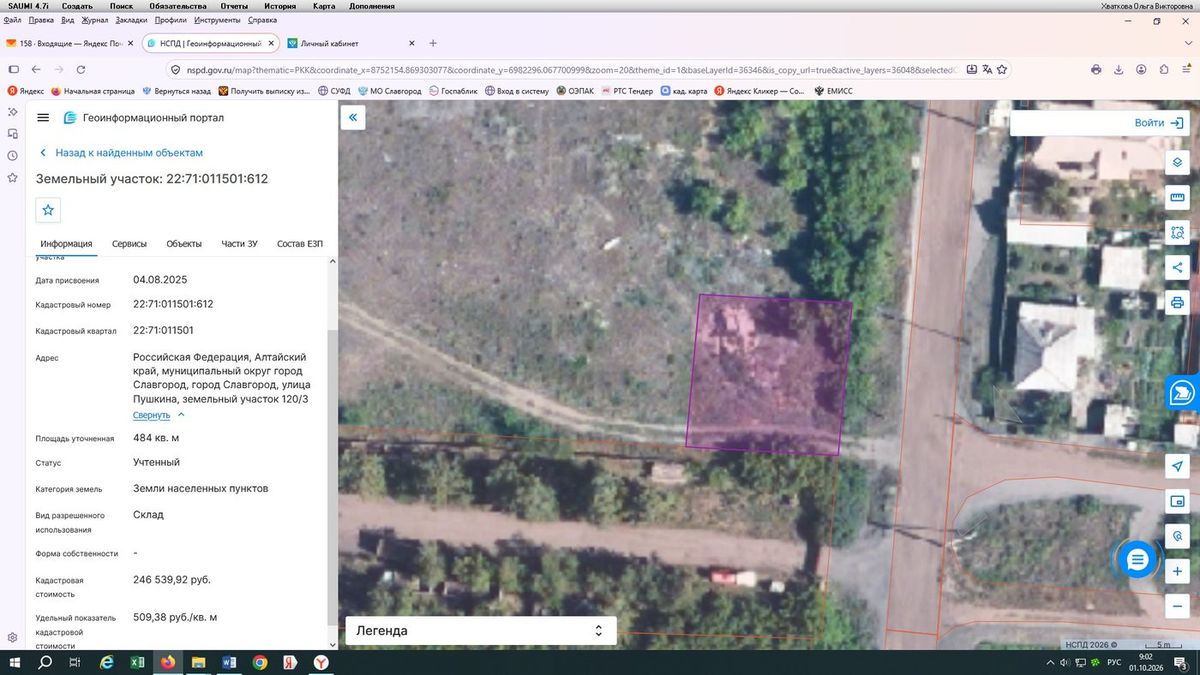Launch Excel from the taskbar
The width and height of the screenshot is (1200, 675).
[x=137, y=662]
